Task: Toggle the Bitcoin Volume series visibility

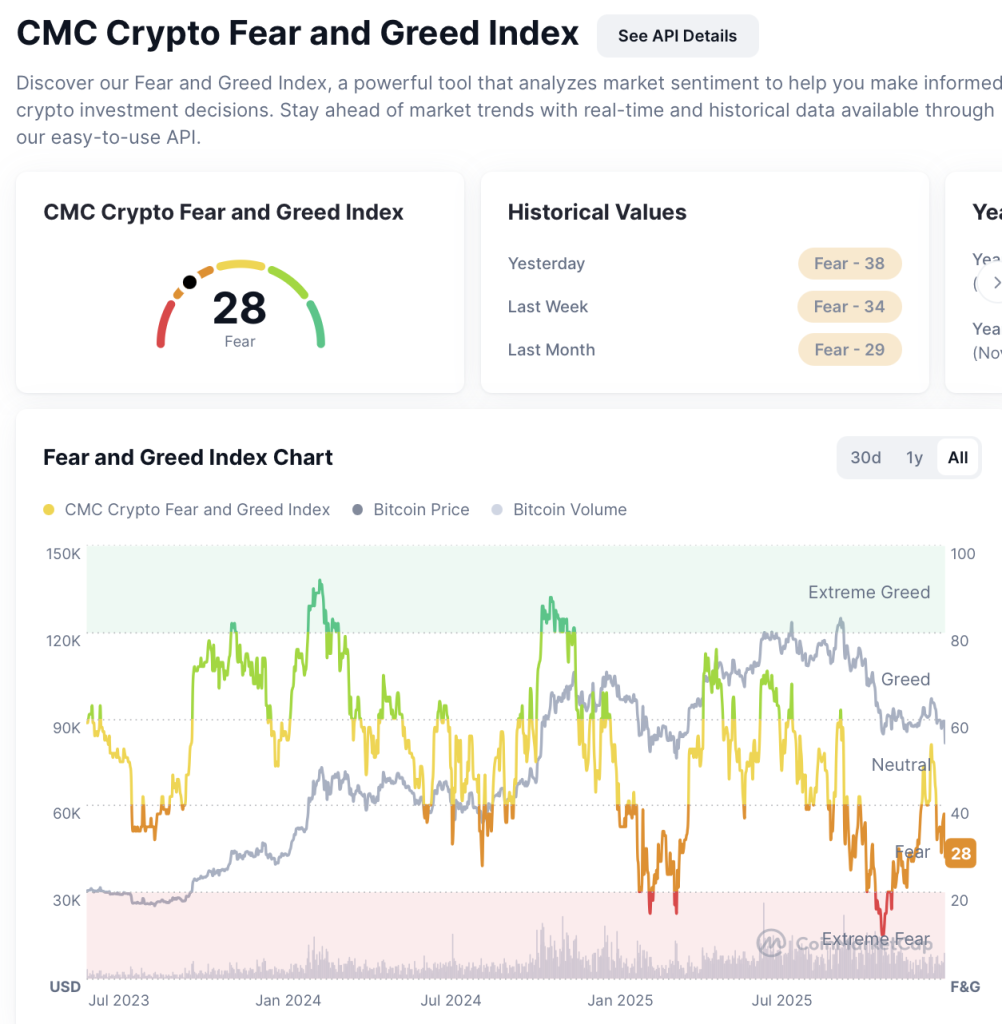Action: tap(560, 509)
